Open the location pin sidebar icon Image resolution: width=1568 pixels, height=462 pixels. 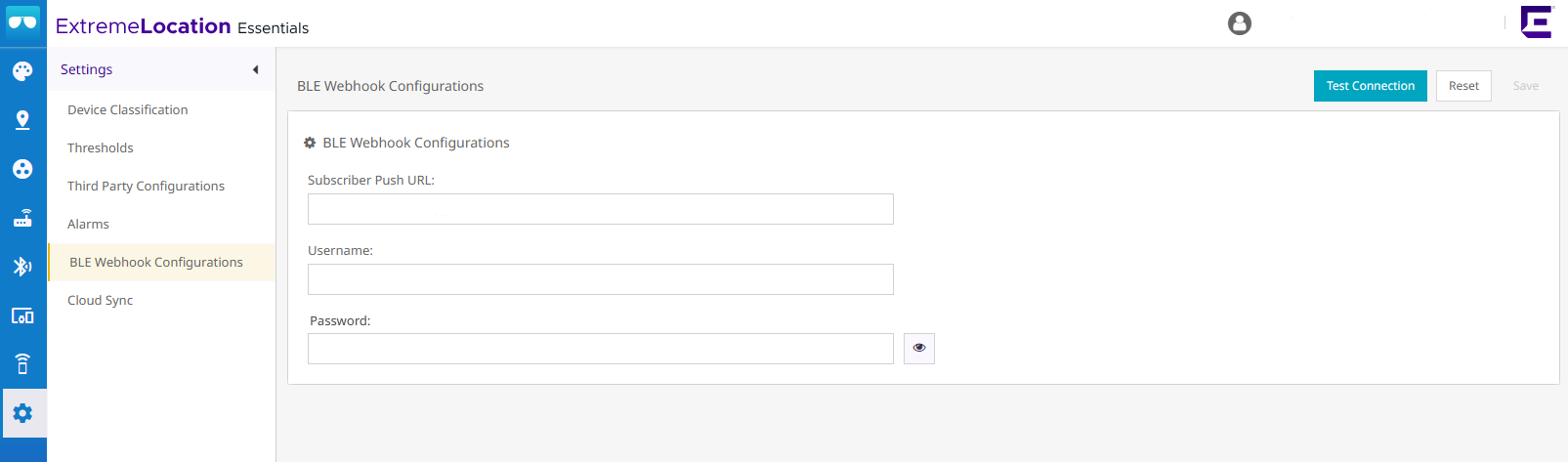22,120
